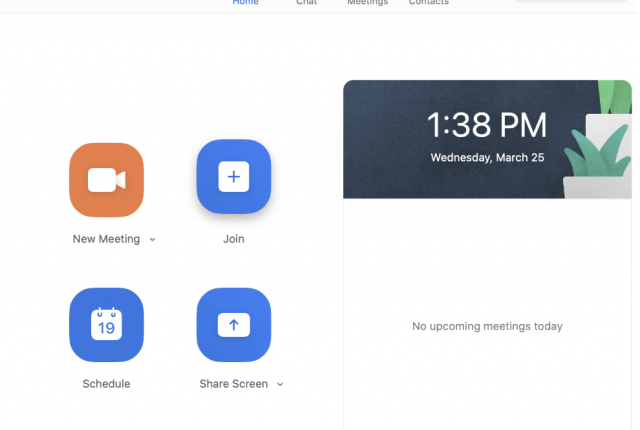Screen dimensions: 640x430
Task: Start a New Meeting with the orange camera icon
Action: click(x=107, y=180)
